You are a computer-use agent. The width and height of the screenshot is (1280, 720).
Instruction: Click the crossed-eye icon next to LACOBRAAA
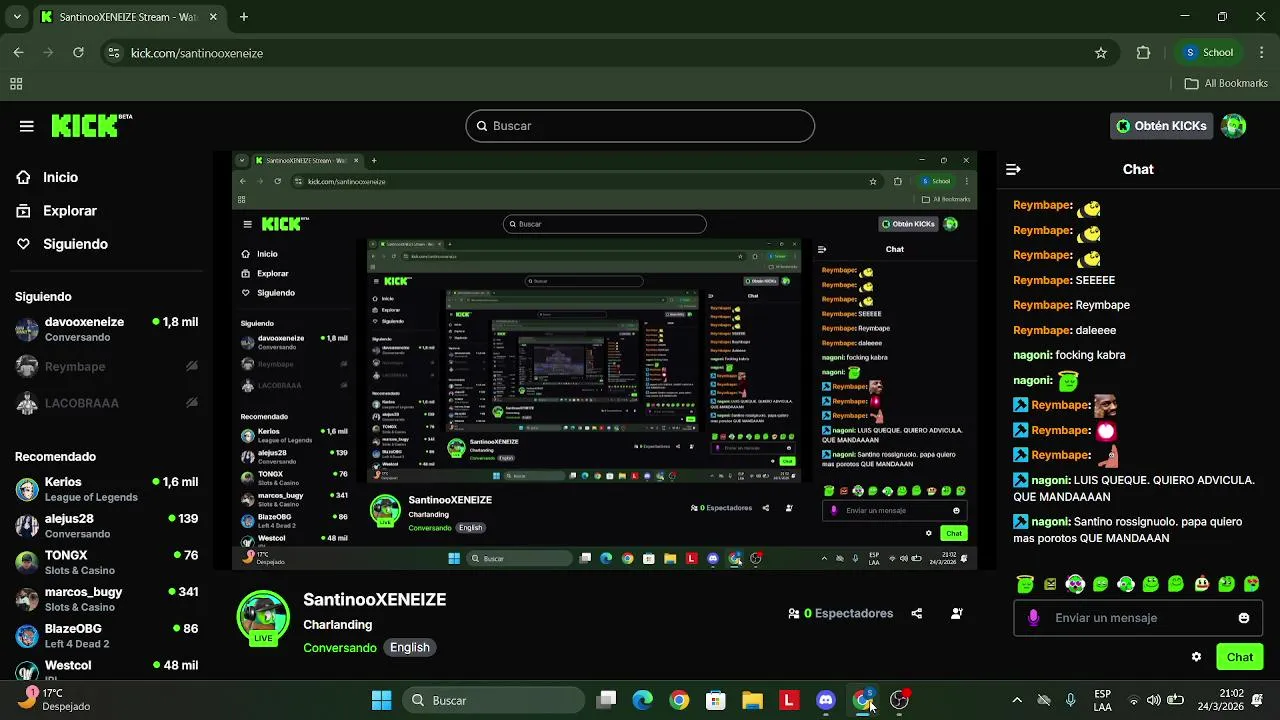click(x=192, y=403)
